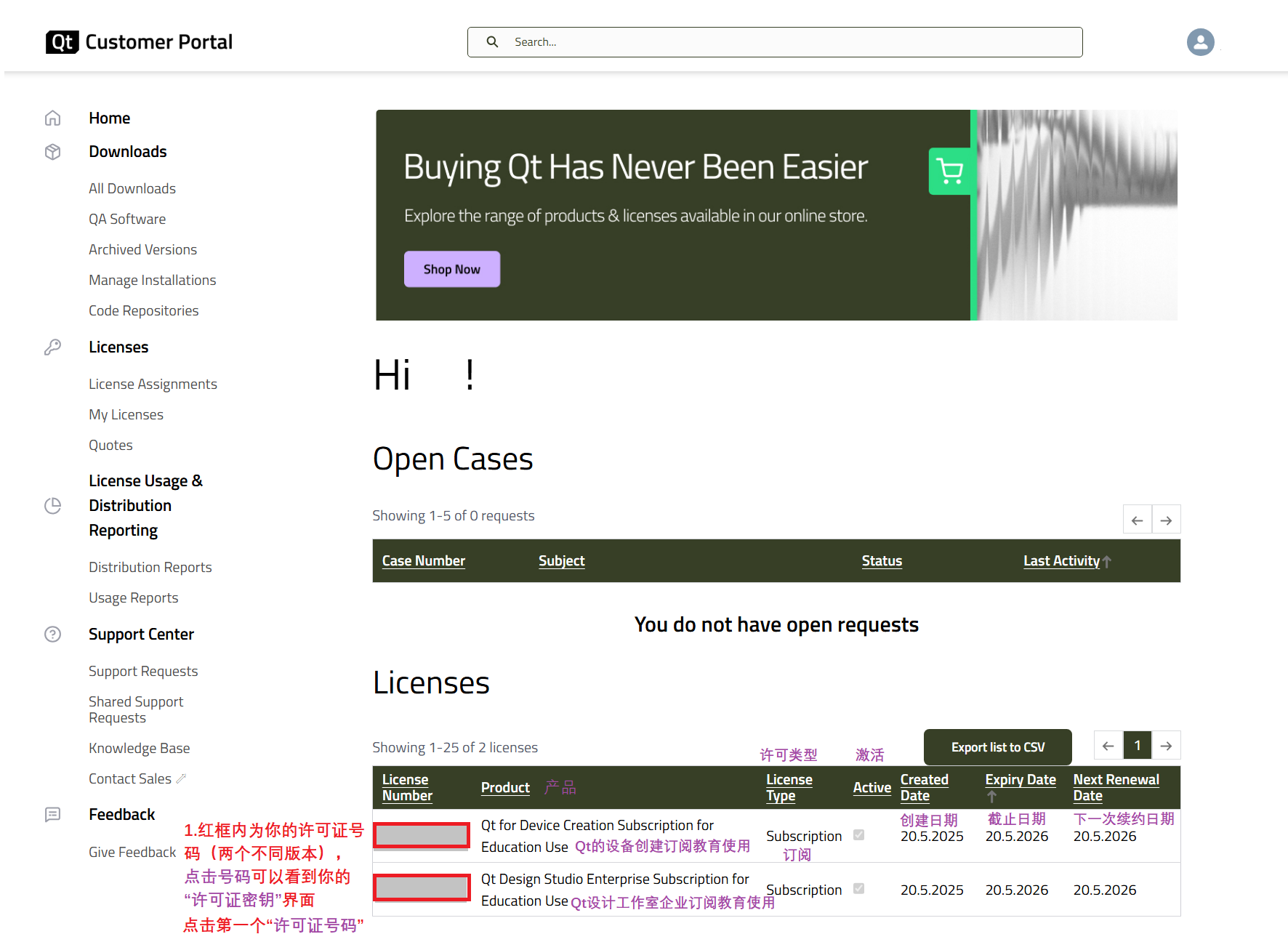This screenshot has height=942, width=1288.
Task: Click the Expiry Date sort arrow
Action: (992, 796)
